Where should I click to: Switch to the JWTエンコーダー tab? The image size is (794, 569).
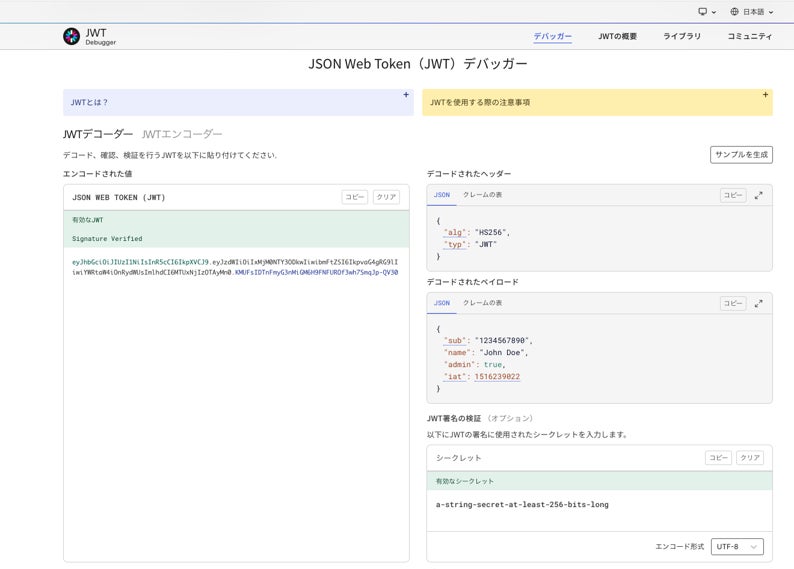(x=182, y=134)
